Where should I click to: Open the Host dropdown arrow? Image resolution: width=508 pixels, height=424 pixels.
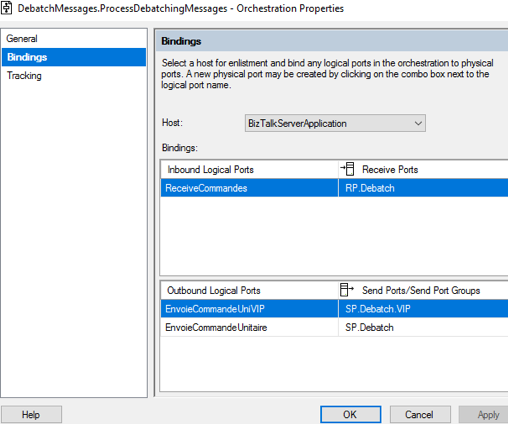[418, 123]
